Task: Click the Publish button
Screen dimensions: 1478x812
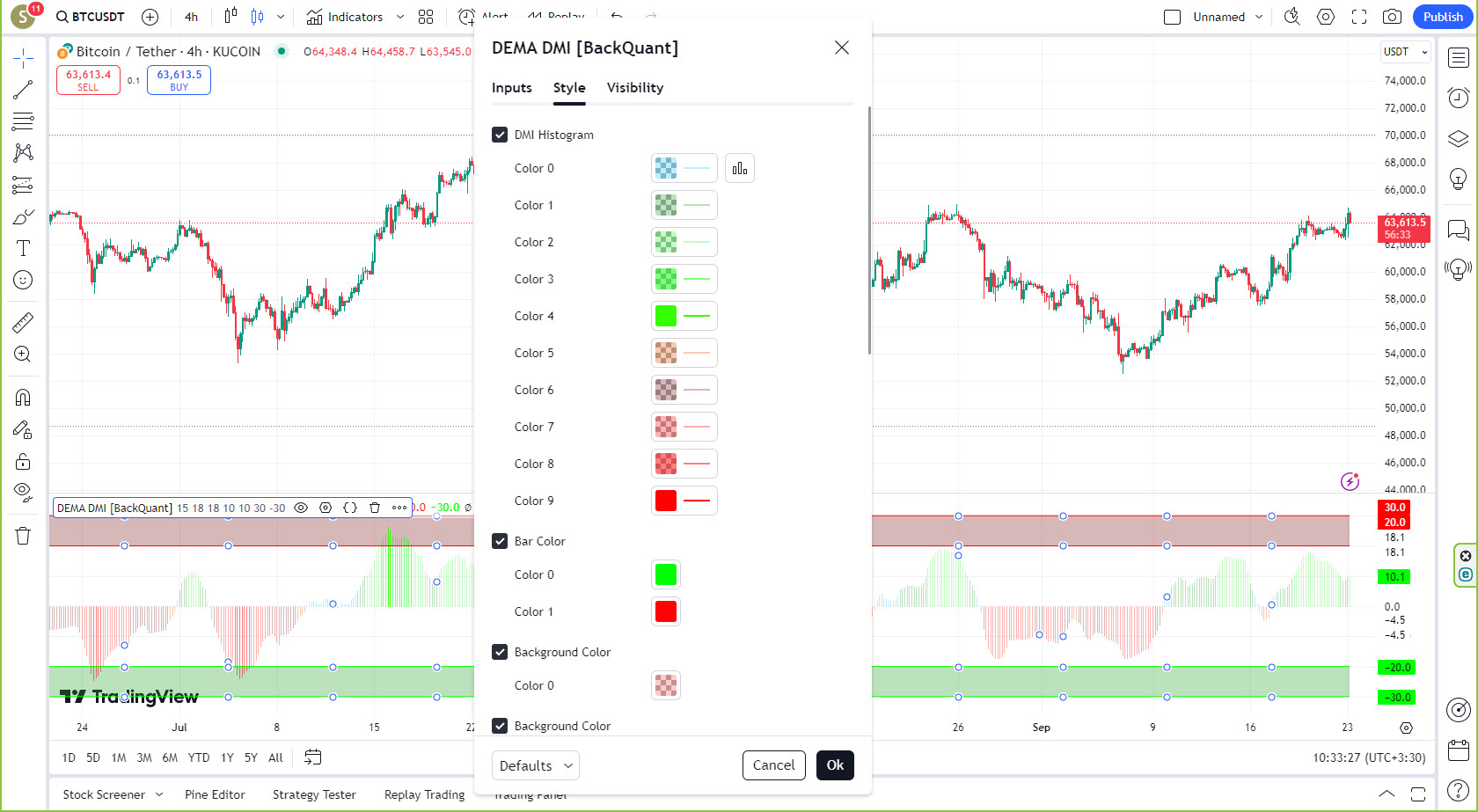Action: (x=1443, y=16)
